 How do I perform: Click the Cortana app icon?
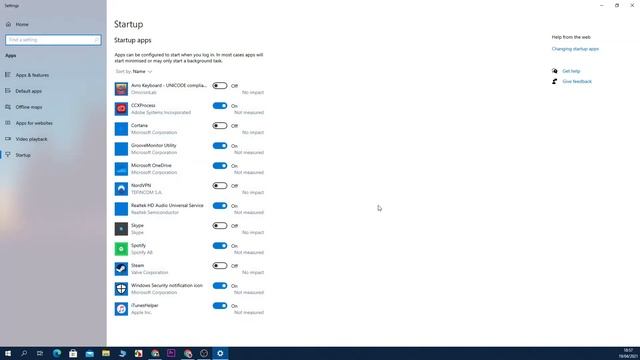click(121, 129)
